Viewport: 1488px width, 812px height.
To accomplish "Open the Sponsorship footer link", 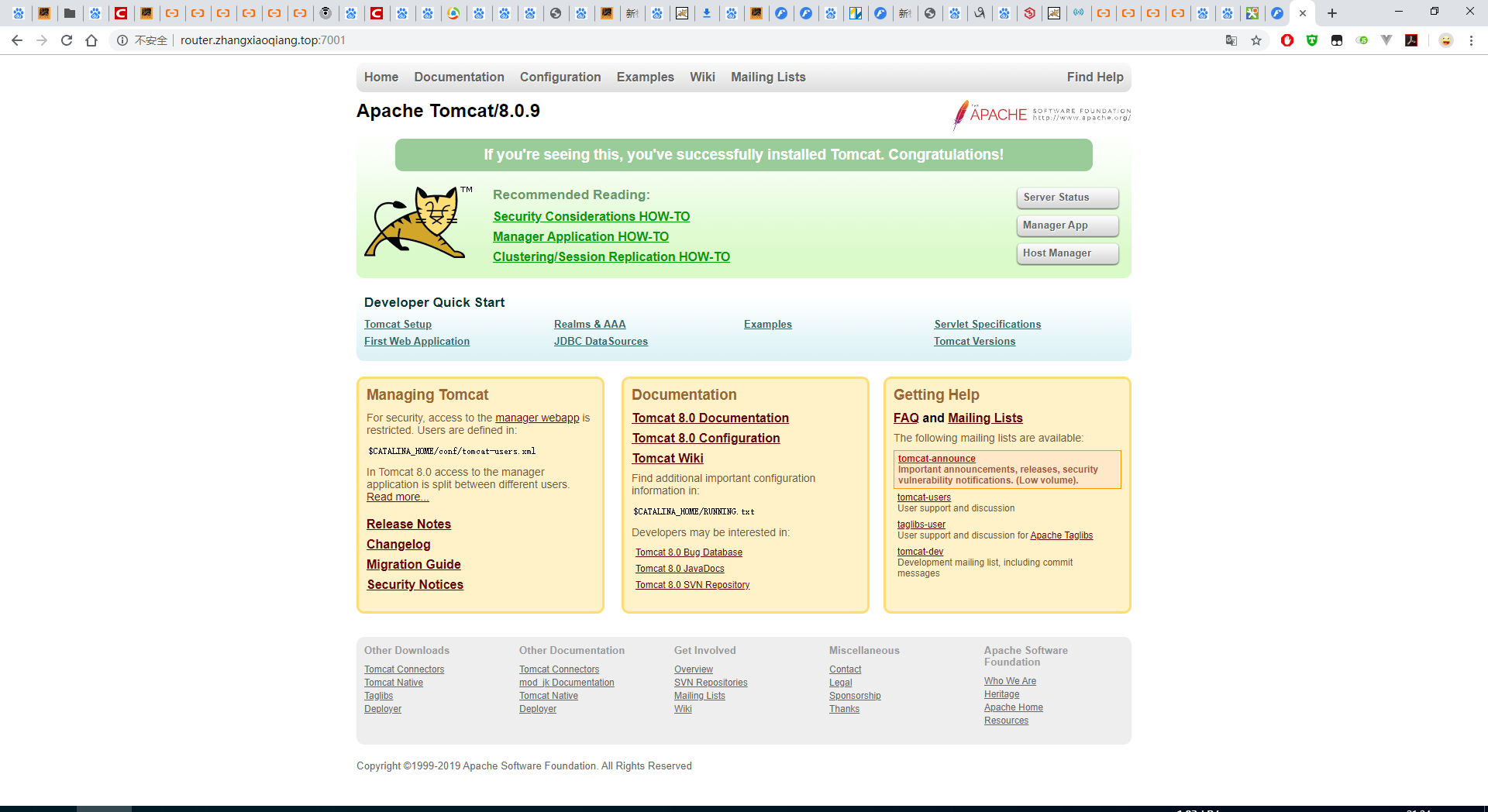I will click(855, 696).
